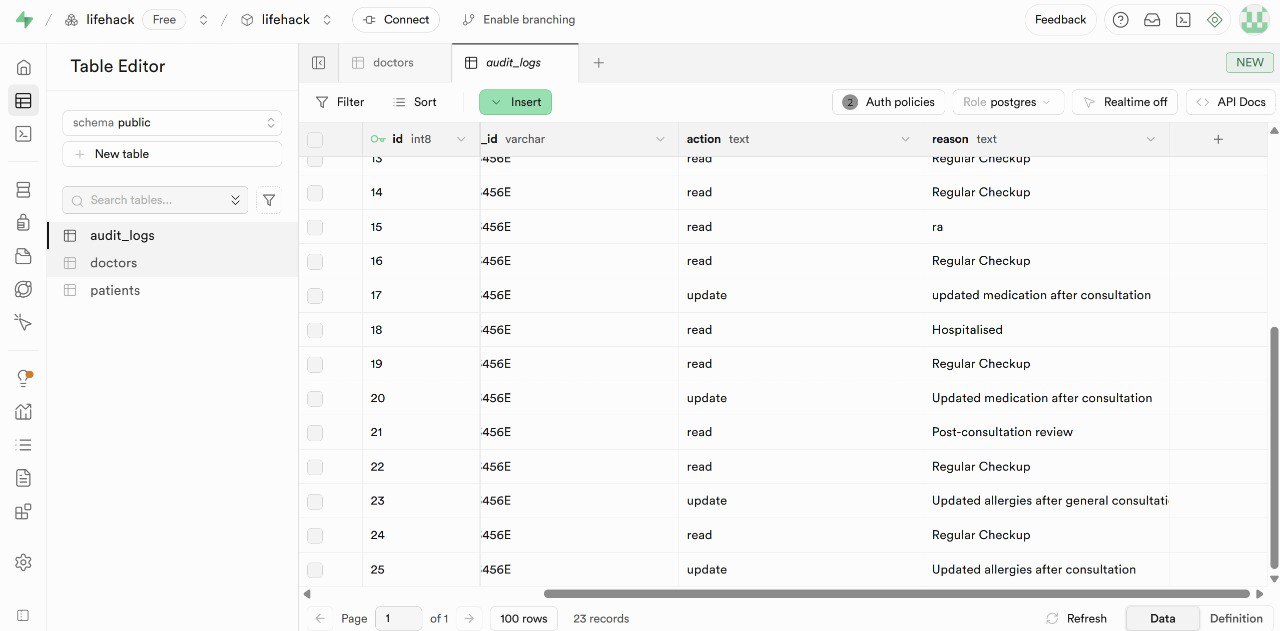
Task: Open the Advisors lightbulb icon
Action: (x=23, y=378)
